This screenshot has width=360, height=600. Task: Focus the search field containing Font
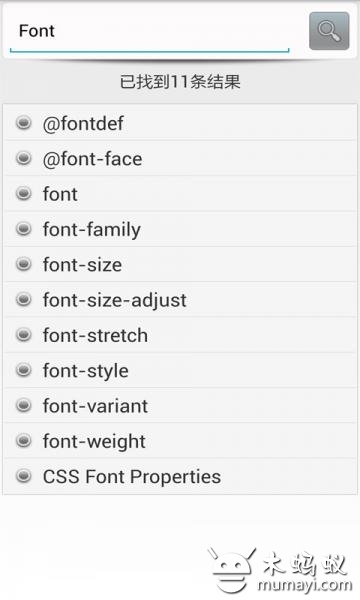point(149,33)
